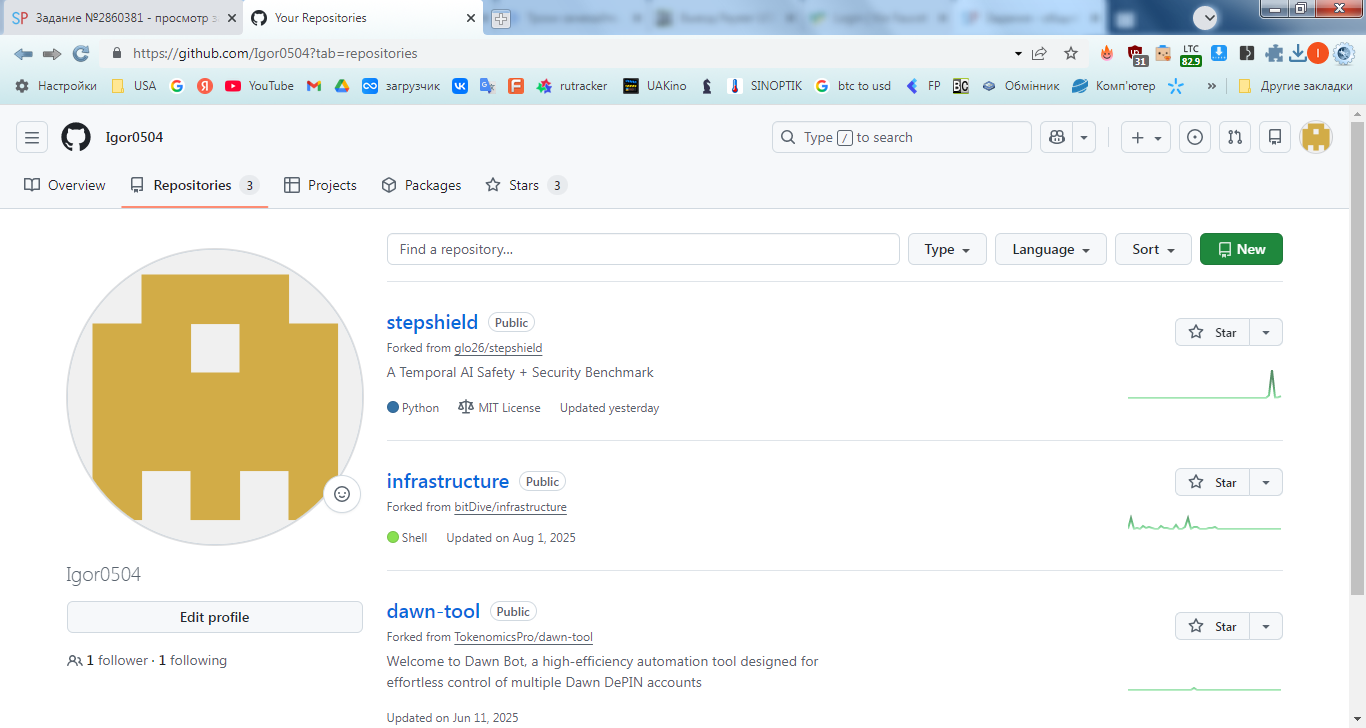Click the browser back arrow

coord(23,53)
